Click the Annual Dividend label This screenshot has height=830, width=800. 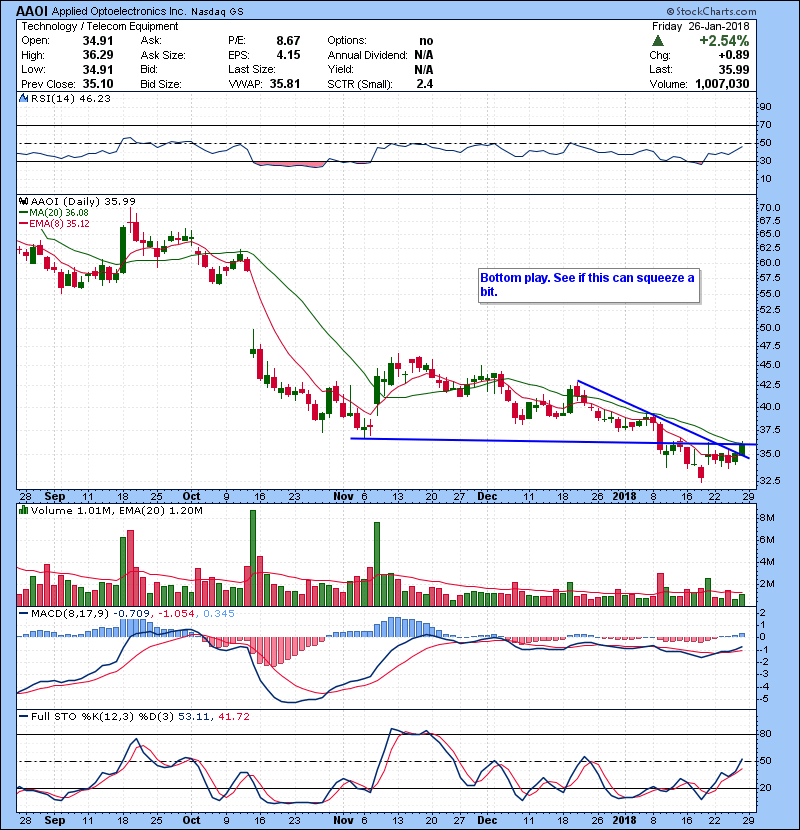pyautogui.click(x=367, y=55)
